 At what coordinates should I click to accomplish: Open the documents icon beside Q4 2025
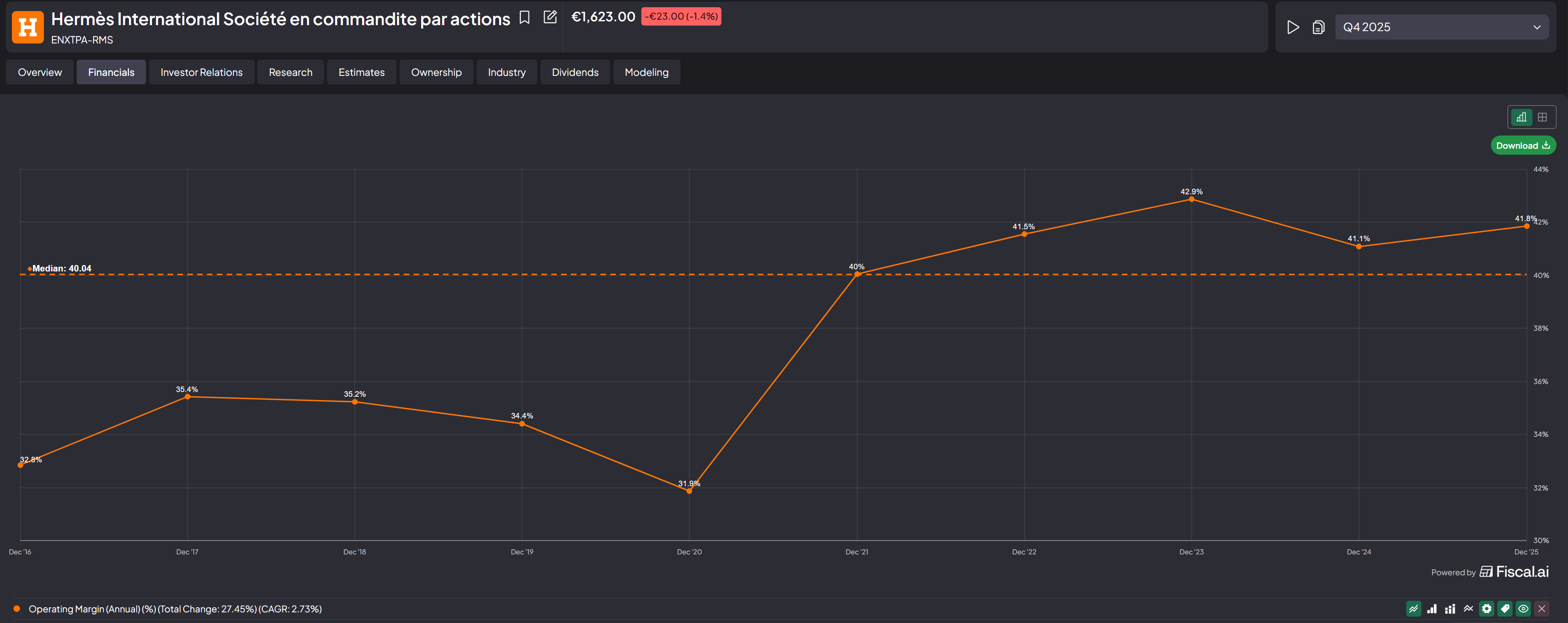[1318, 27]
